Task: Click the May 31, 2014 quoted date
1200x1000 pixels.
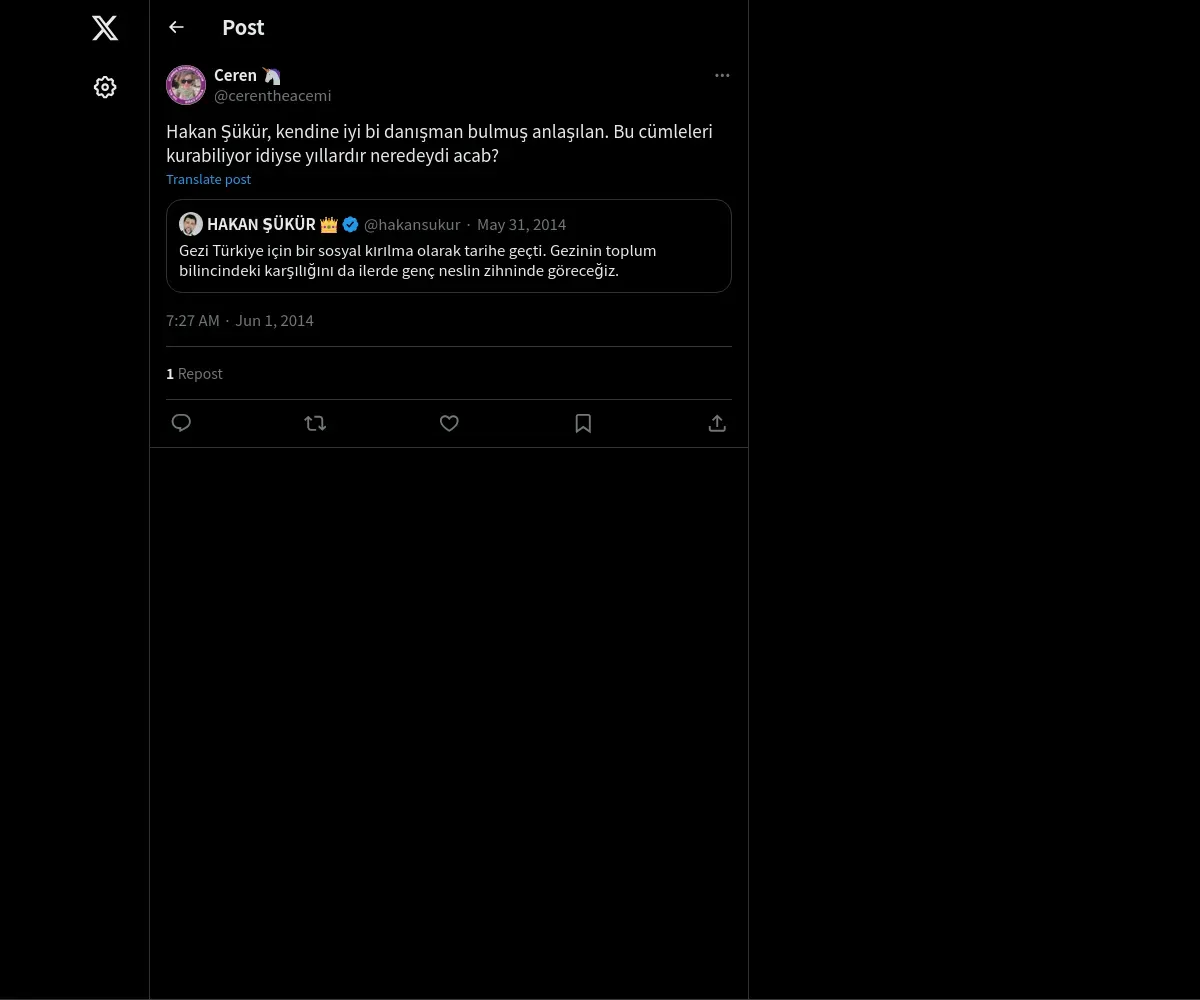Action: click(521, 224)
